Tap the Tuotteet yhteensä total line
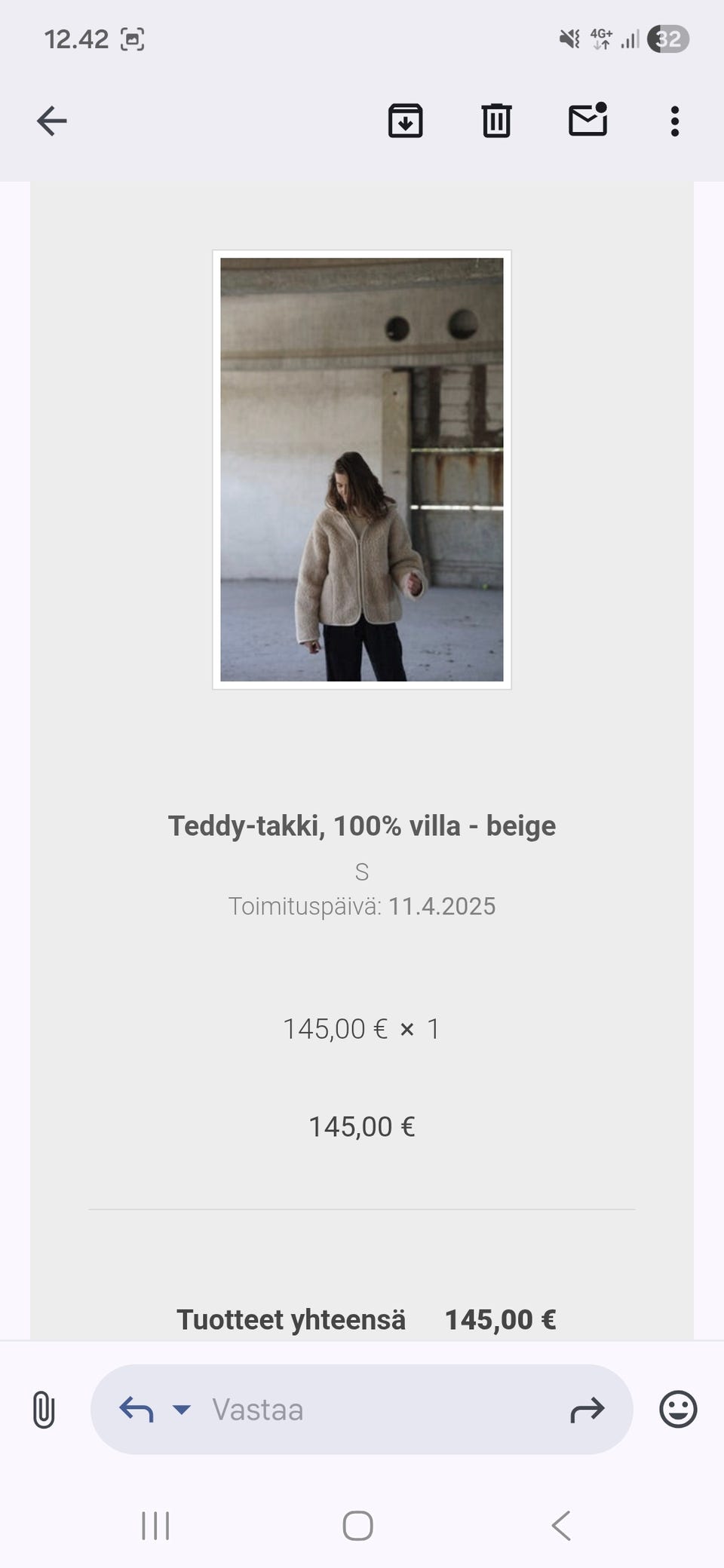 [x=367, y=1319]
